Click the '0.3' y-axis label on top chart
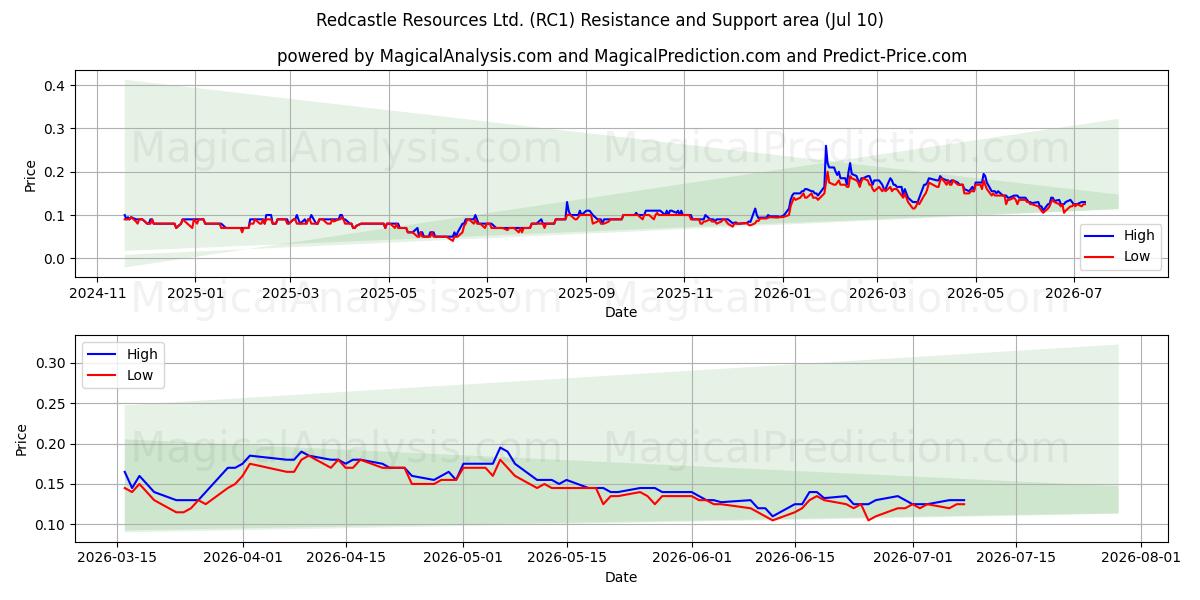Viewport: 1200px width, 600px height. [55, 129]
